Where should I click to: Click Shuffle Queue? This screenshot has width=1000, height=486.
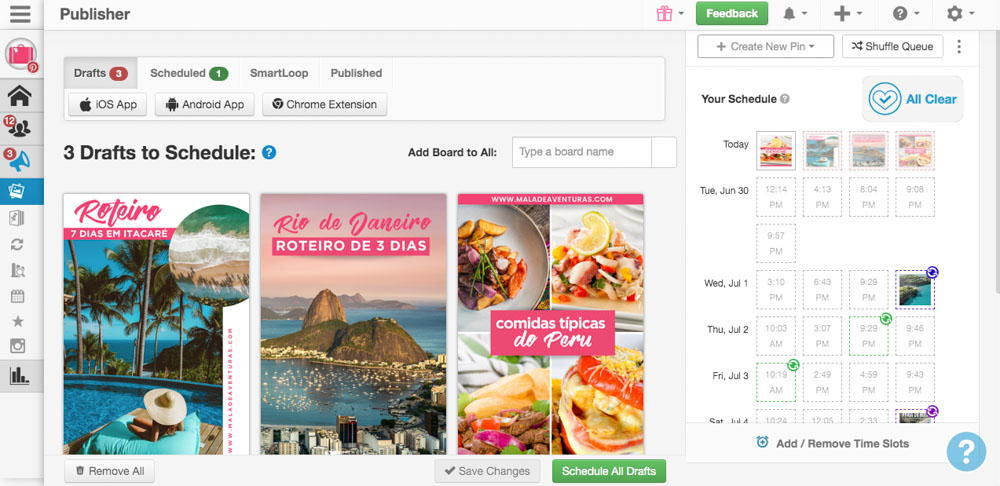pos(893,47)
